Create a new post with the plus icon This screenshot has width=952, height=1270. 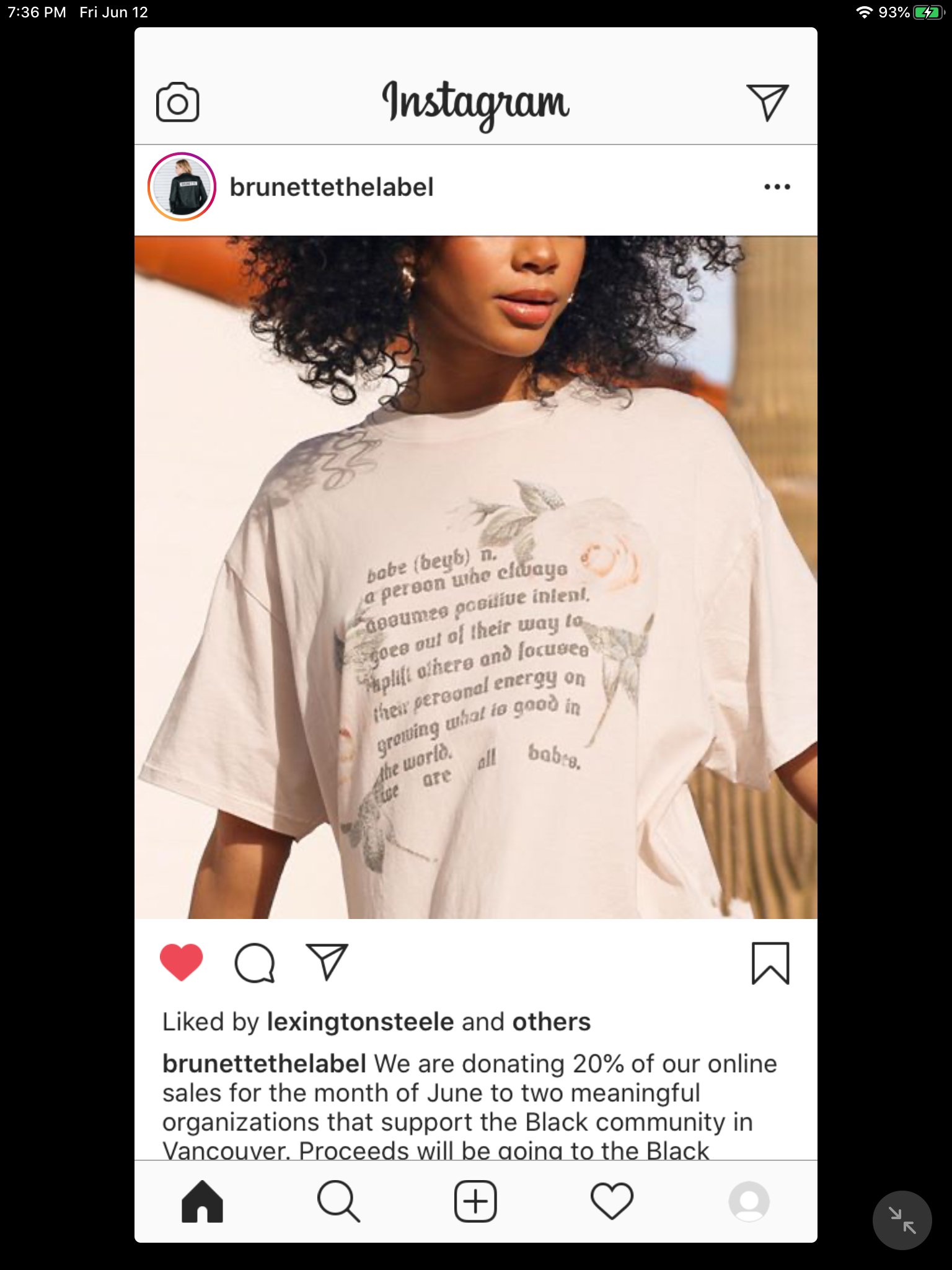(x=475, y=1202)
